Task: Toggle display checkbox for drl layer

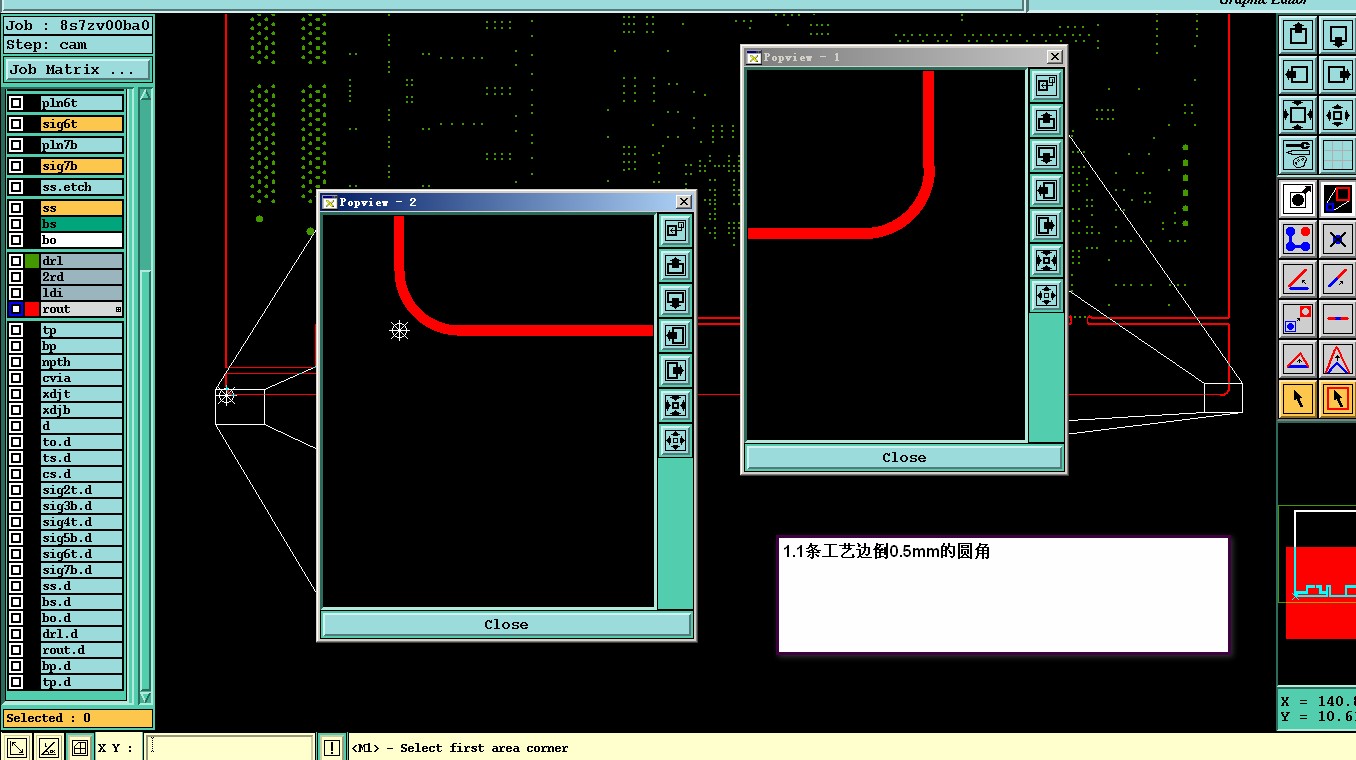Action: (16, 261)
